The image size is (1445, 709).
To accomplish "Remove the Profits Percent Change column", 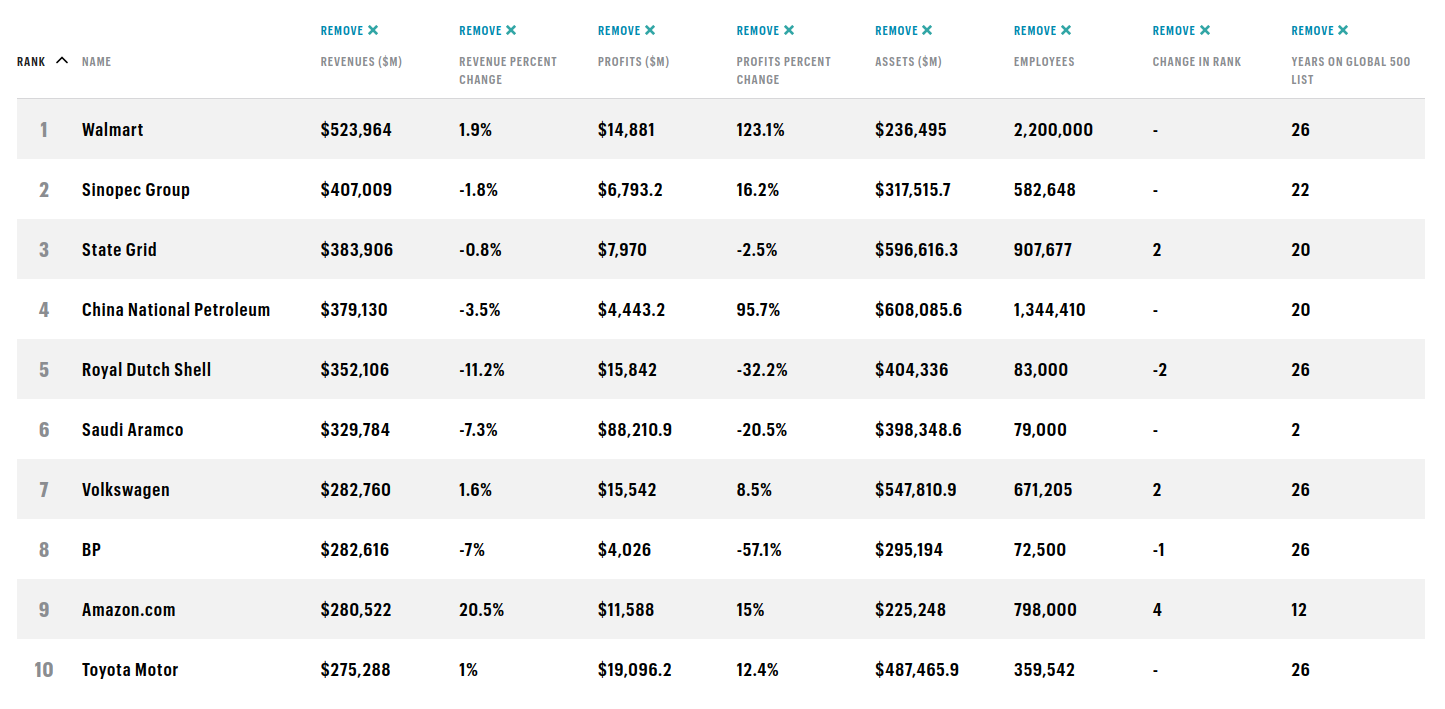I will coord(765,31).
